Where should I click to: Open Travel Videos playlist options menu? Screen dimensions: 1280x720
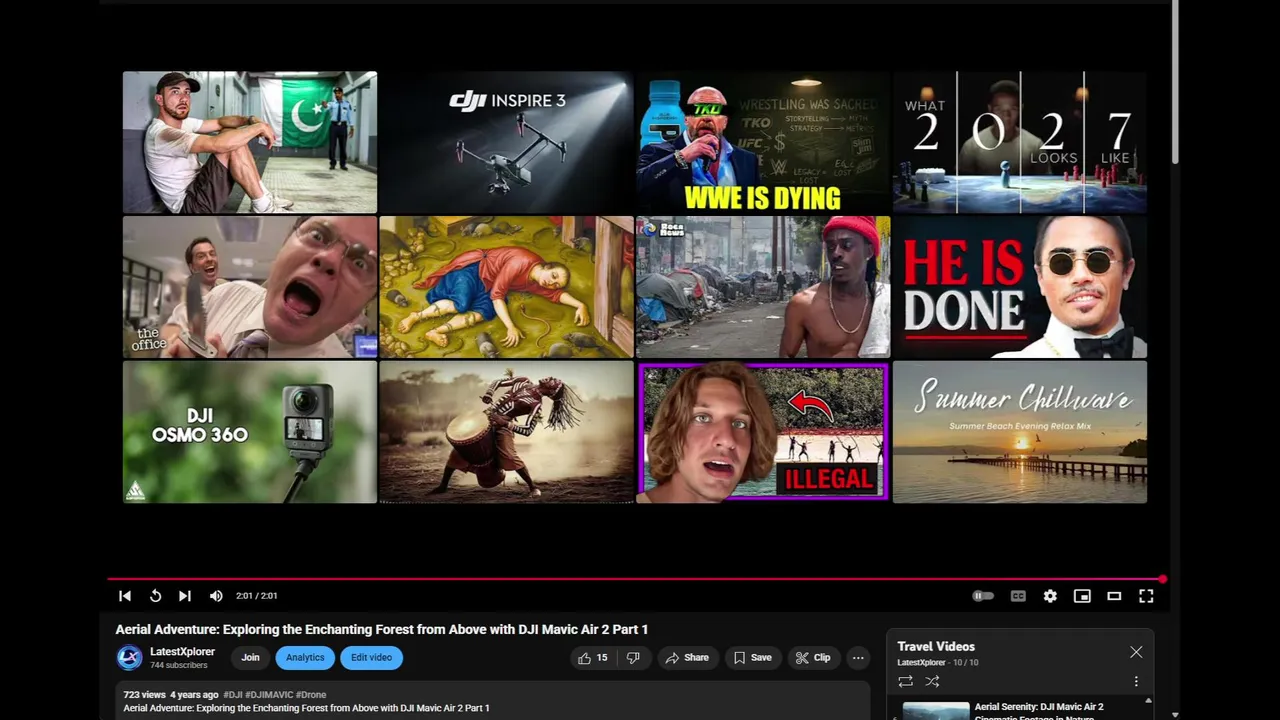coord(1136,681)
